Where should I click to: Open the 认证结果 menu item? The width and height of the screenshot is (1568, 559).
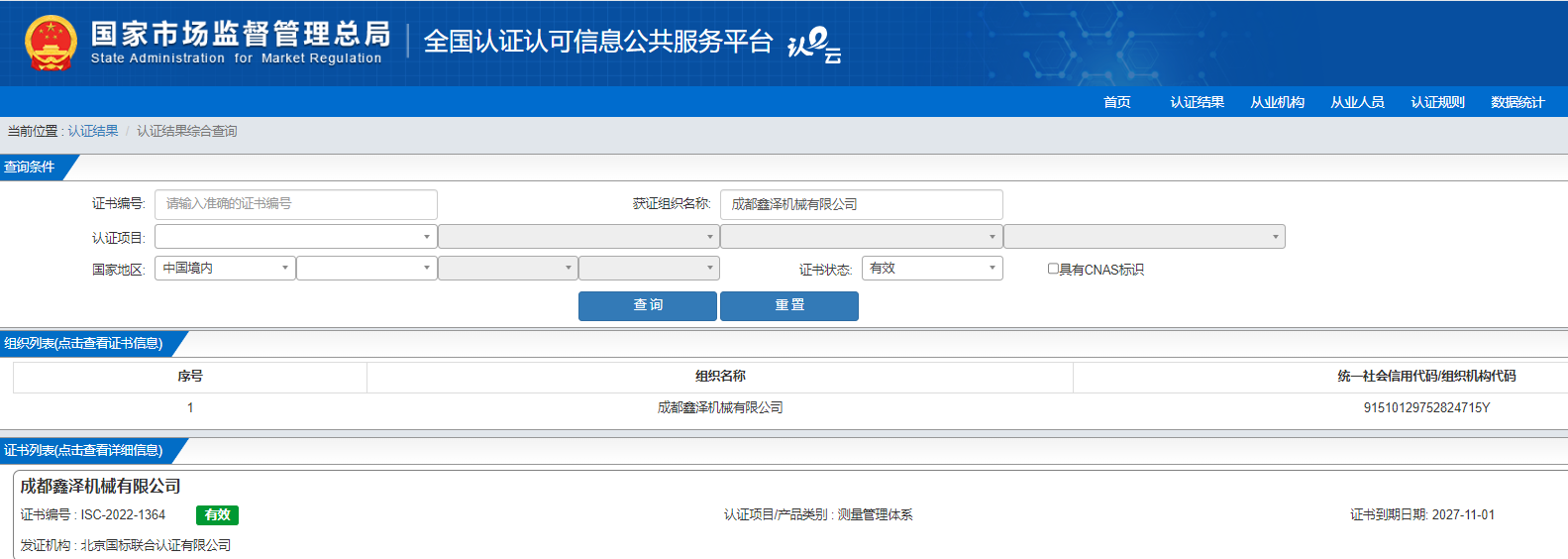point(1197,102)
